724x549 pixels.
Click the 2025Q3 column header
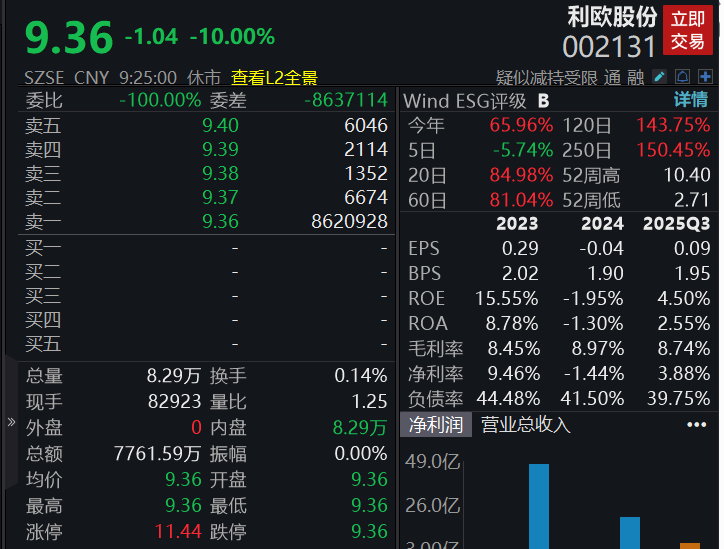(x=676, y=223)
